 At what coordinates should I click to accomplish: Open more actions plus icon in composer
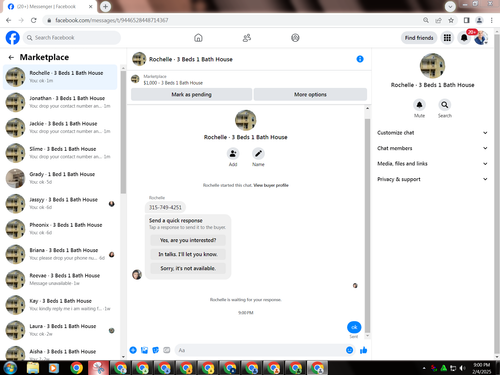click(x=133, y=350)
